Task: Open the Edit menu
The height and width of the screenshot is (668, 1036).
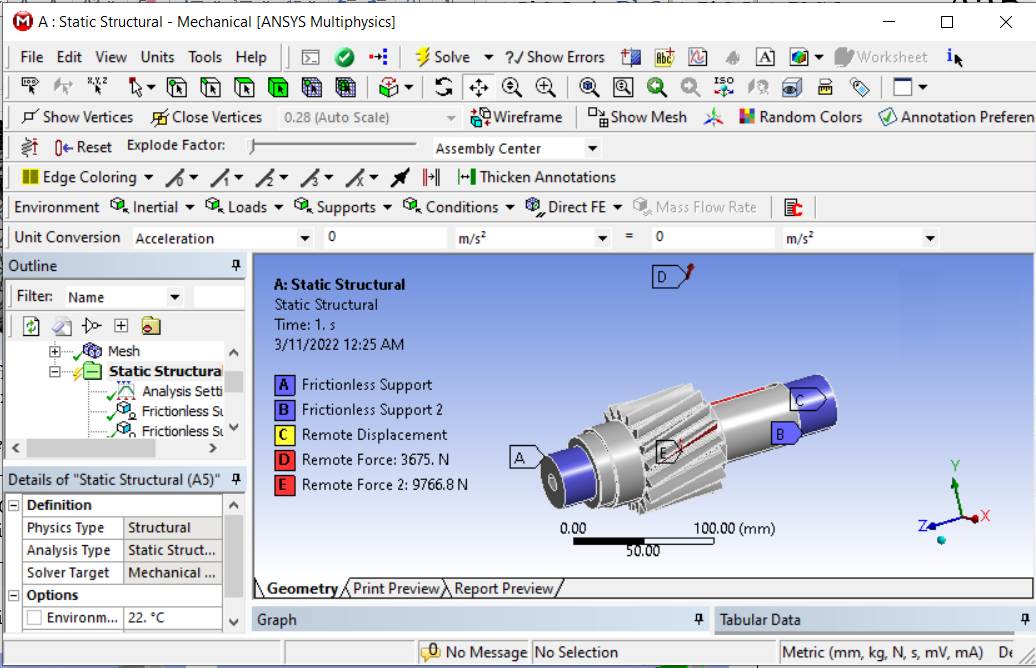Action: point(69,57)
